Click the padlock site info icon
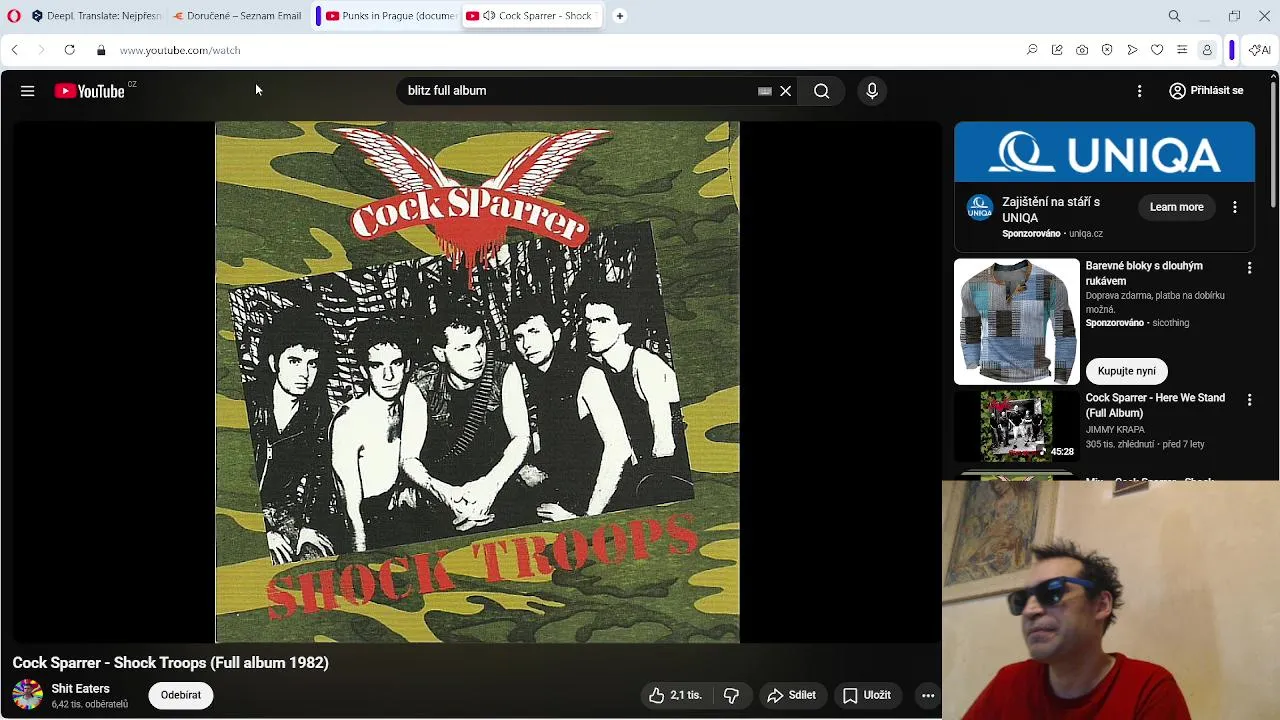 [101, 50]
